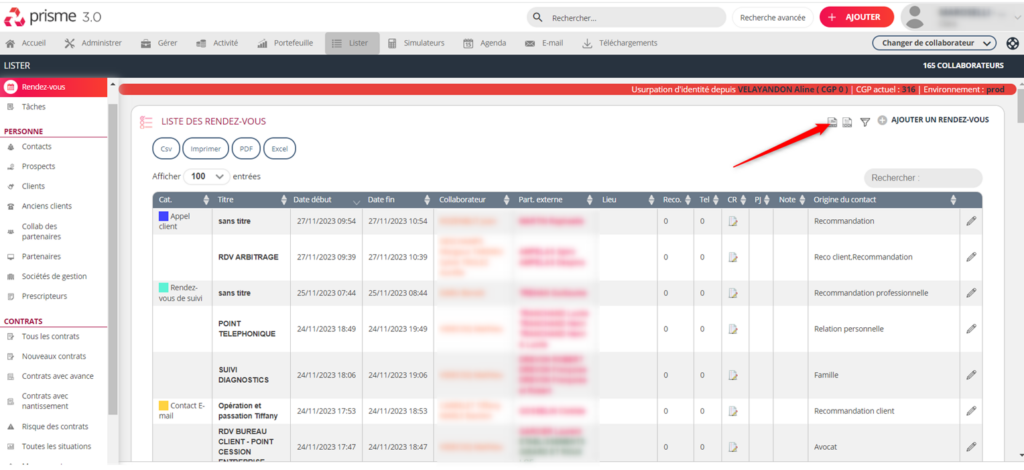1024x470 pixels.
Task: Sort the table by Titre column
Action: (x=248, y=200)
